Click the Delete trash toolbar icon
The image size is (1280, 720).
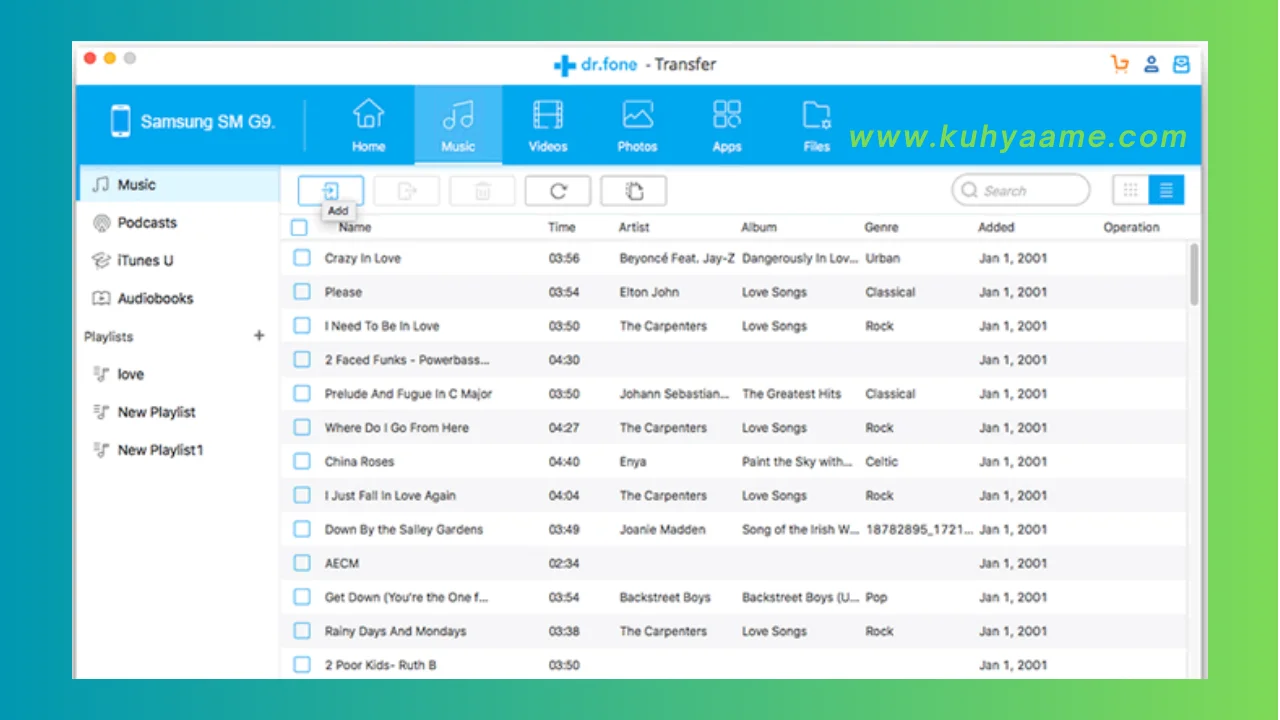(x=483, y=191)
